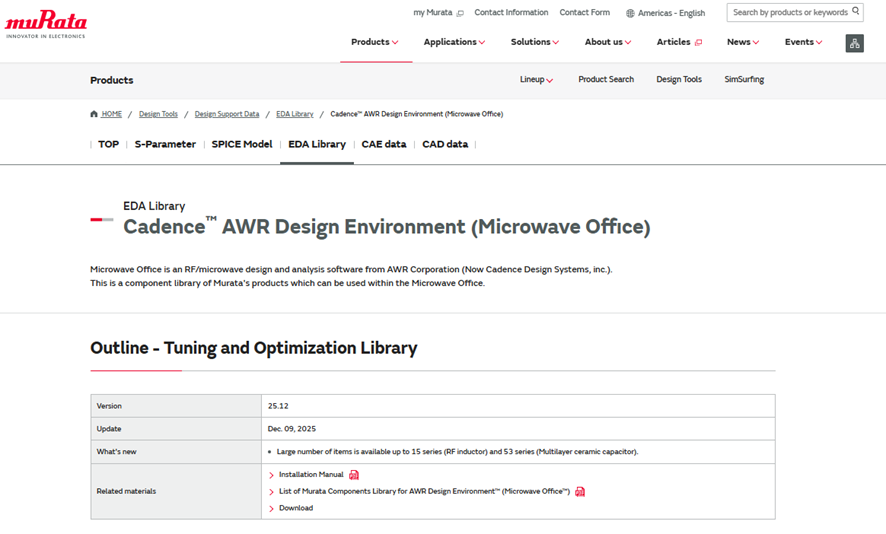
Task: Select the SPICE Model tab
Action: (x=242, y=144)
